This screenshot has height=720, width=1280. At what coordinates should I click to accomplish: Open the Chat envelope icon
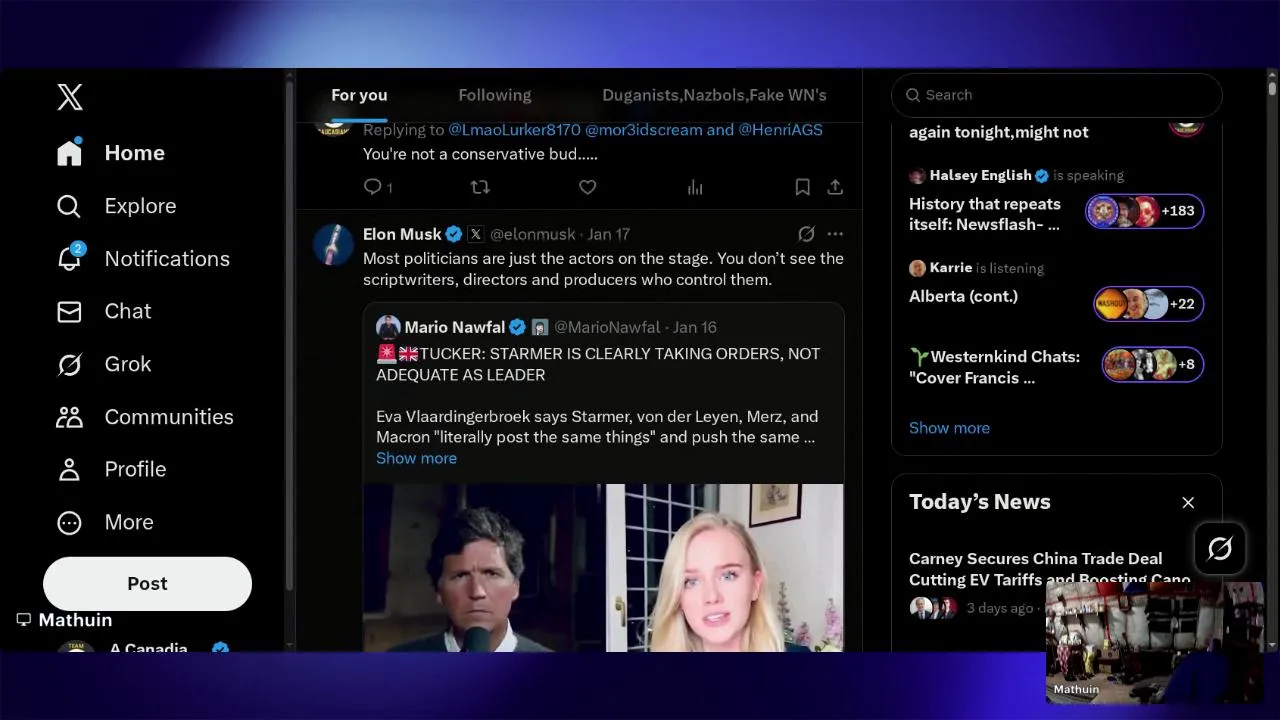click(69, 312)
